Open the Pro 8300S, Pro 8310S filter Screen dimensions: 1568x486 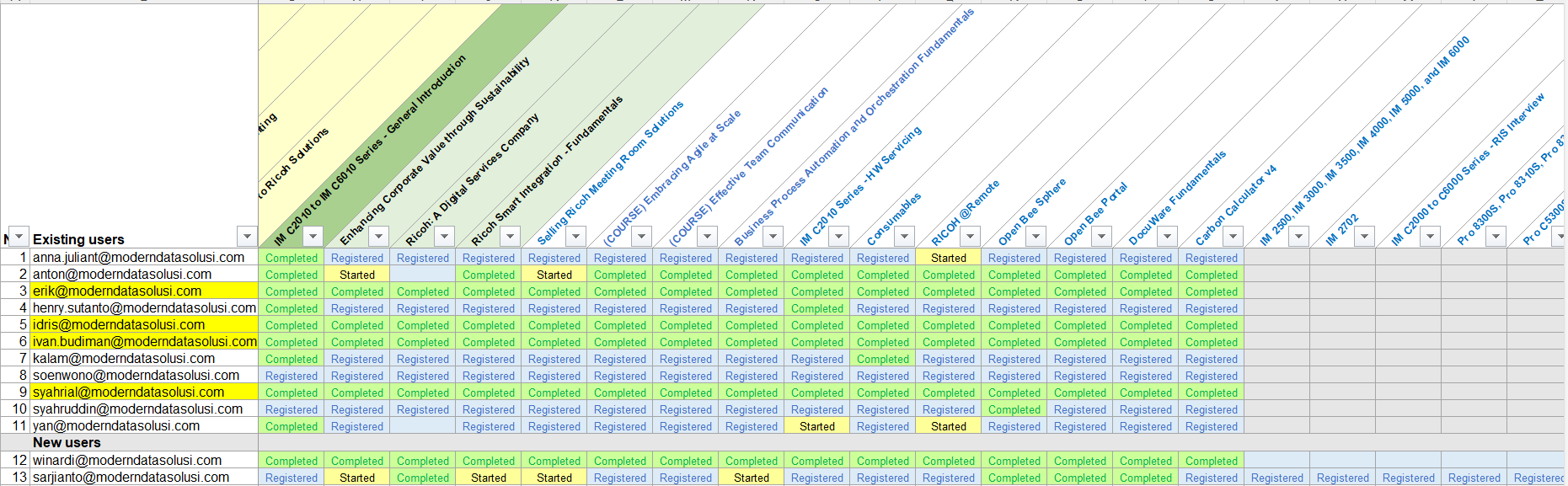click(1496, 237)
